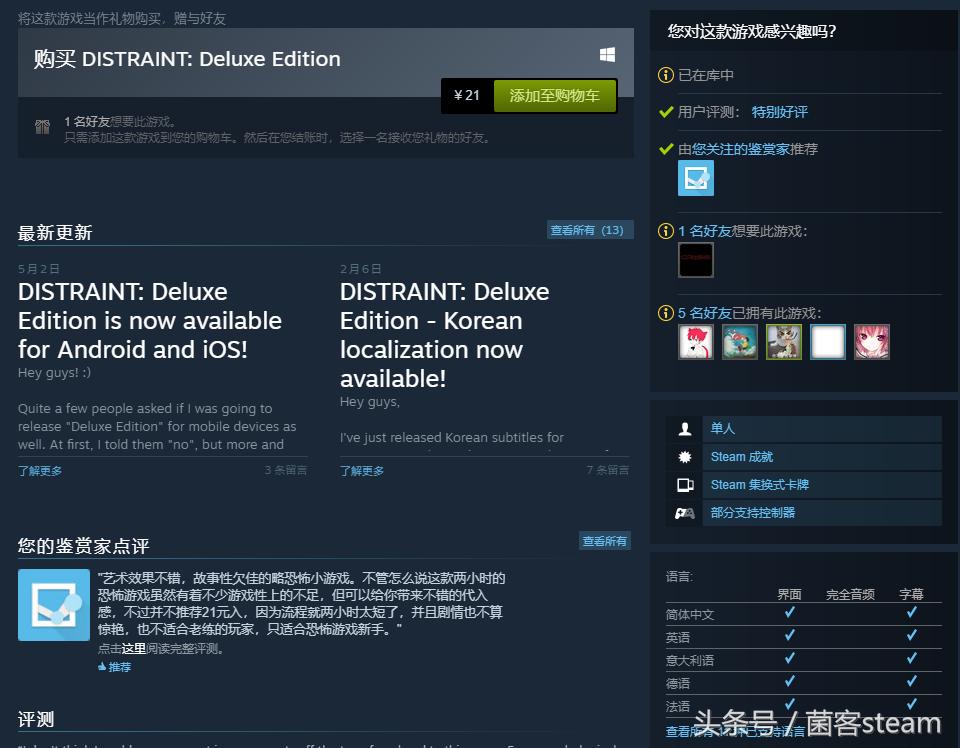Screen dimensions: 960x748
Task: Click the info icon beside 已在库中
Action: [x=666, y=75]
